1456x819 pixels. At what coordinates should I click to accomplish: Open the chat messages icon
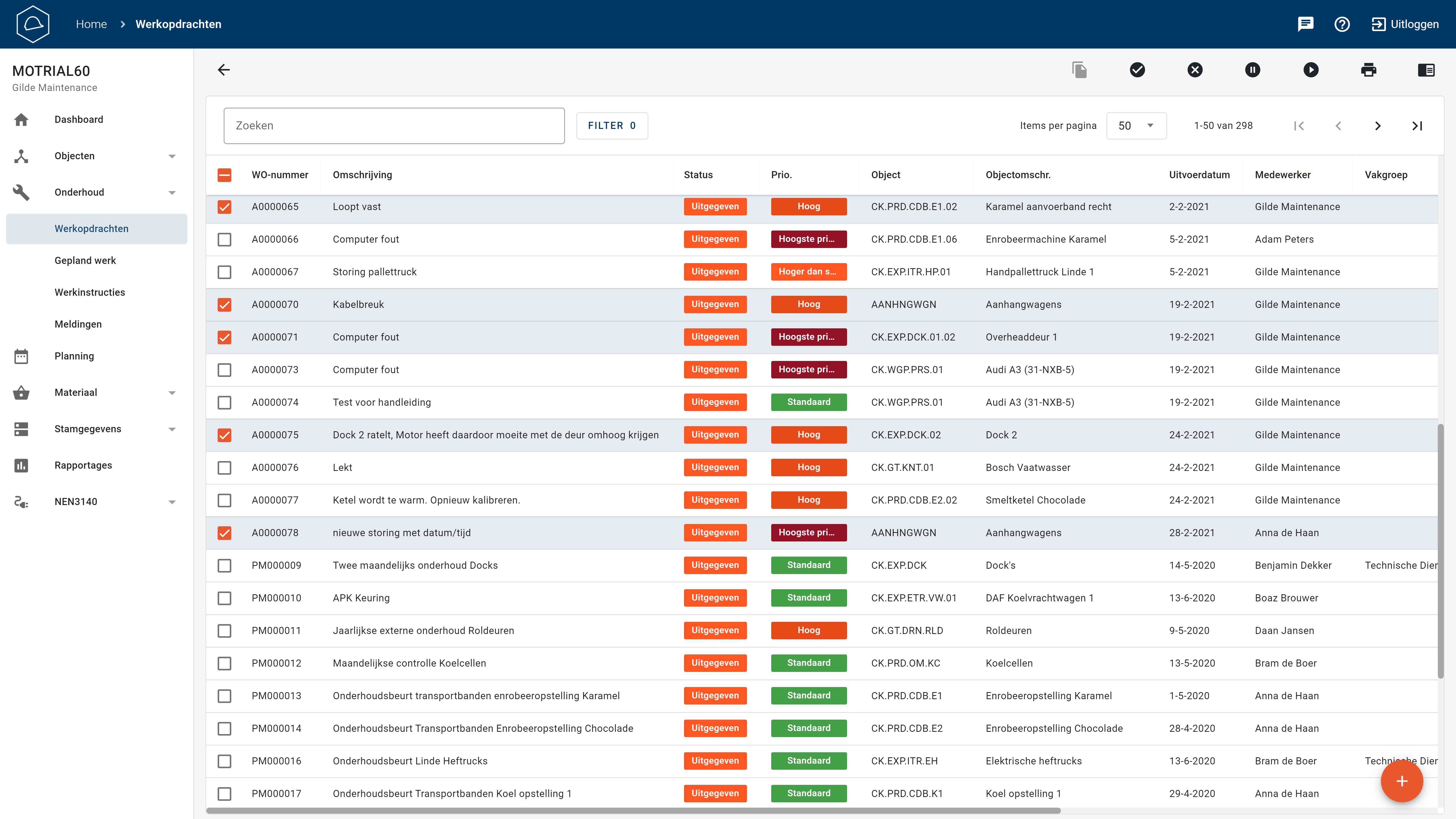tap(1306, 24)
